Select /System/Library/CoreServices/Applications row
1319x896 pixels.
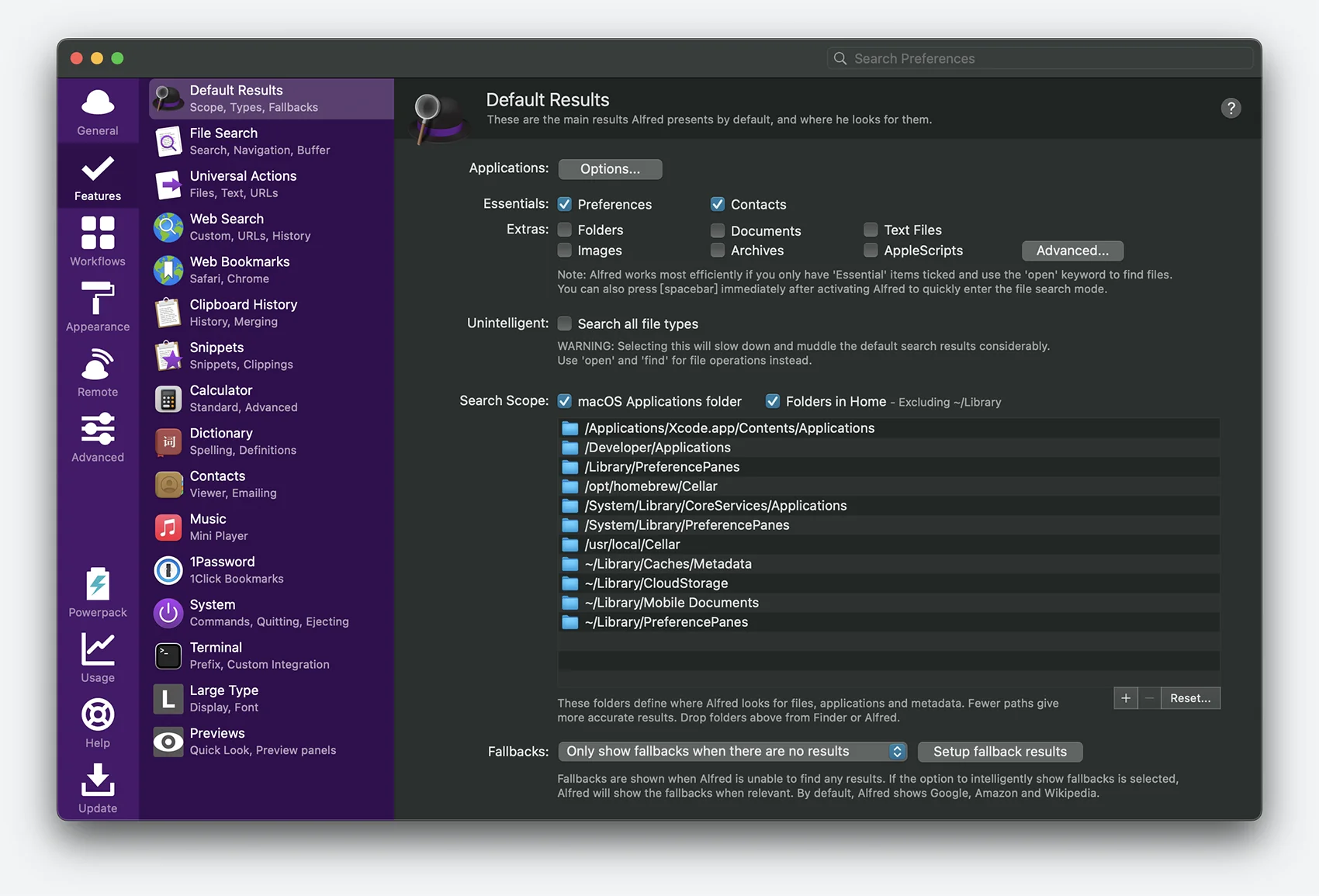888,506
